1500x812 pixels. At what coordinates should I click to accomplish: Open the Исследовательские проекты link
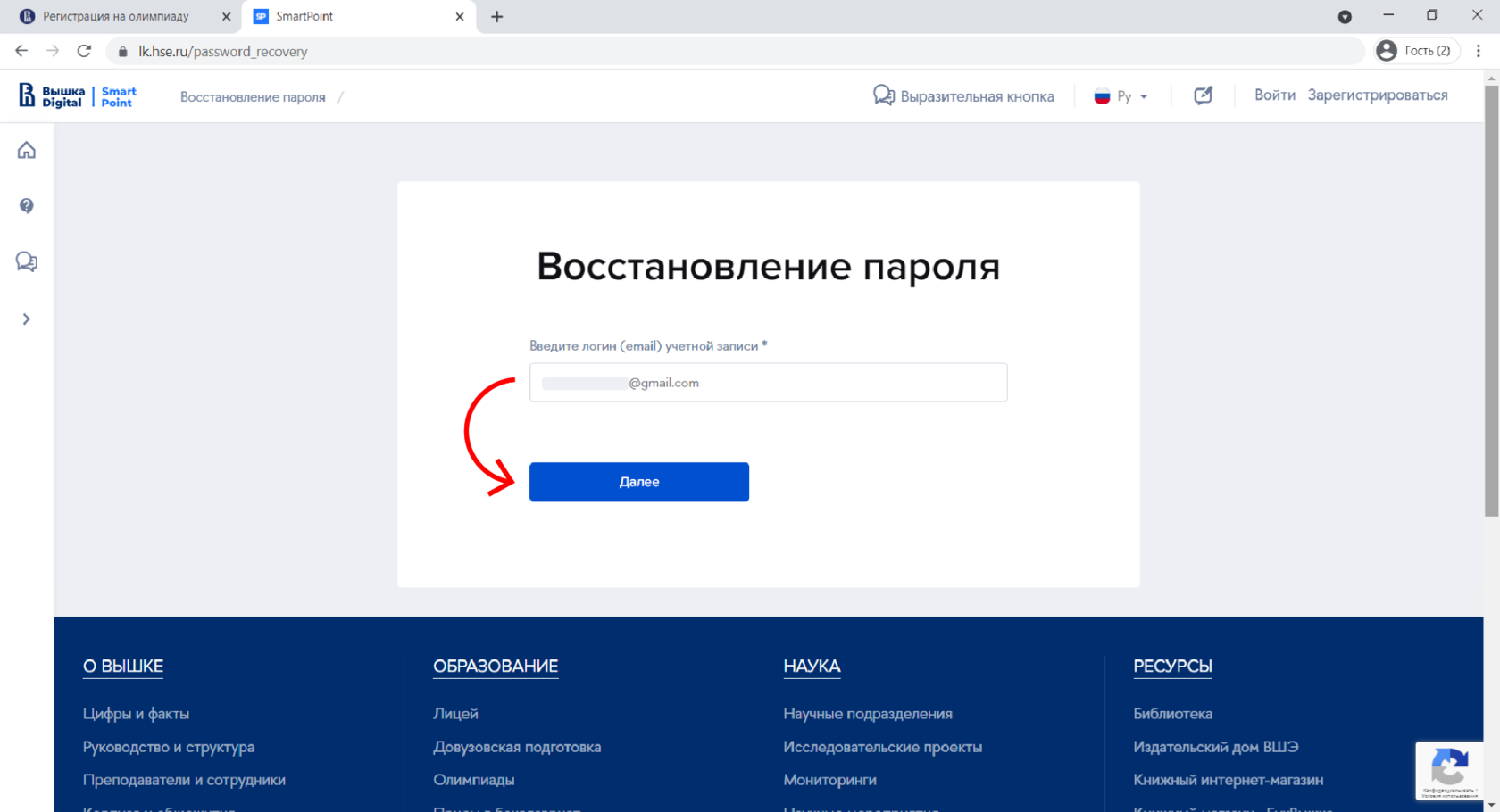coord(882,747)
